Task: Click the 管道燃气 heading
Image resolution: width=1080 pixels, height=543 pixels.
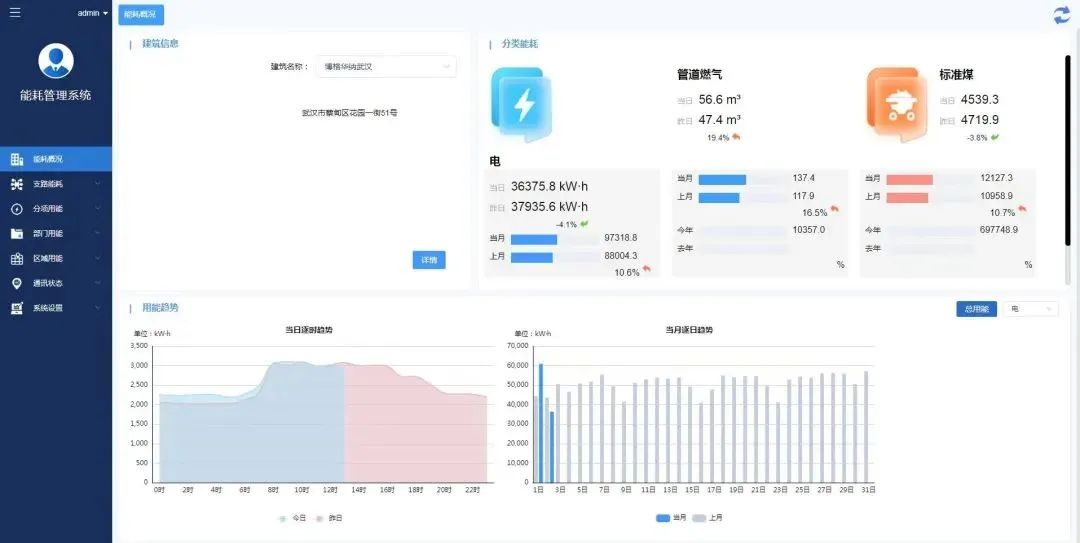Action: 700,74
